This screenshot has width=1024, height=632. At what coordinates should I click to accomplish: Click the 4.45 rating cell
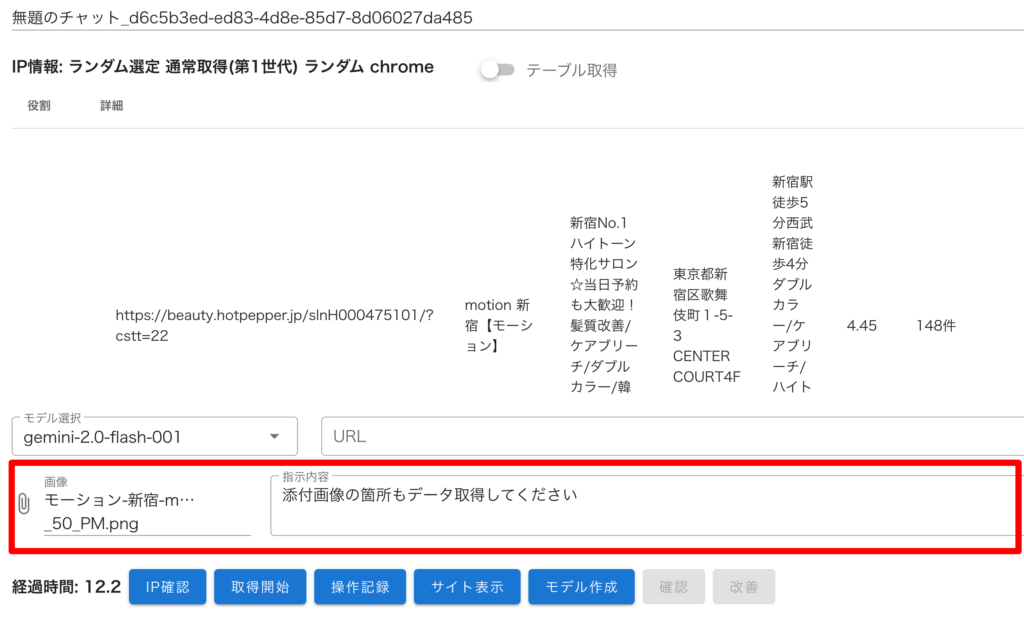[x=861, y=325]
